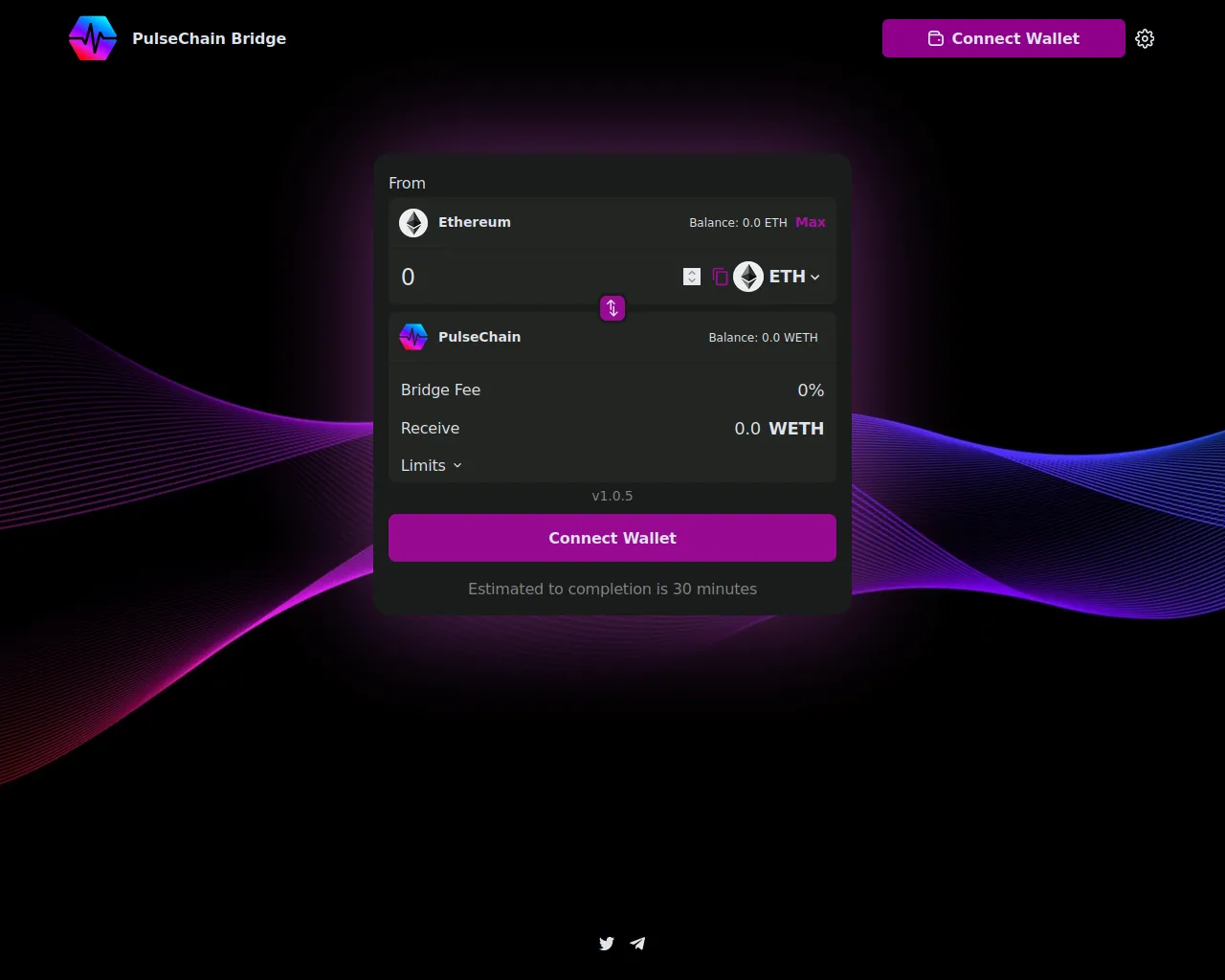Click the ETH token logo beside the amount

point(748,277)
